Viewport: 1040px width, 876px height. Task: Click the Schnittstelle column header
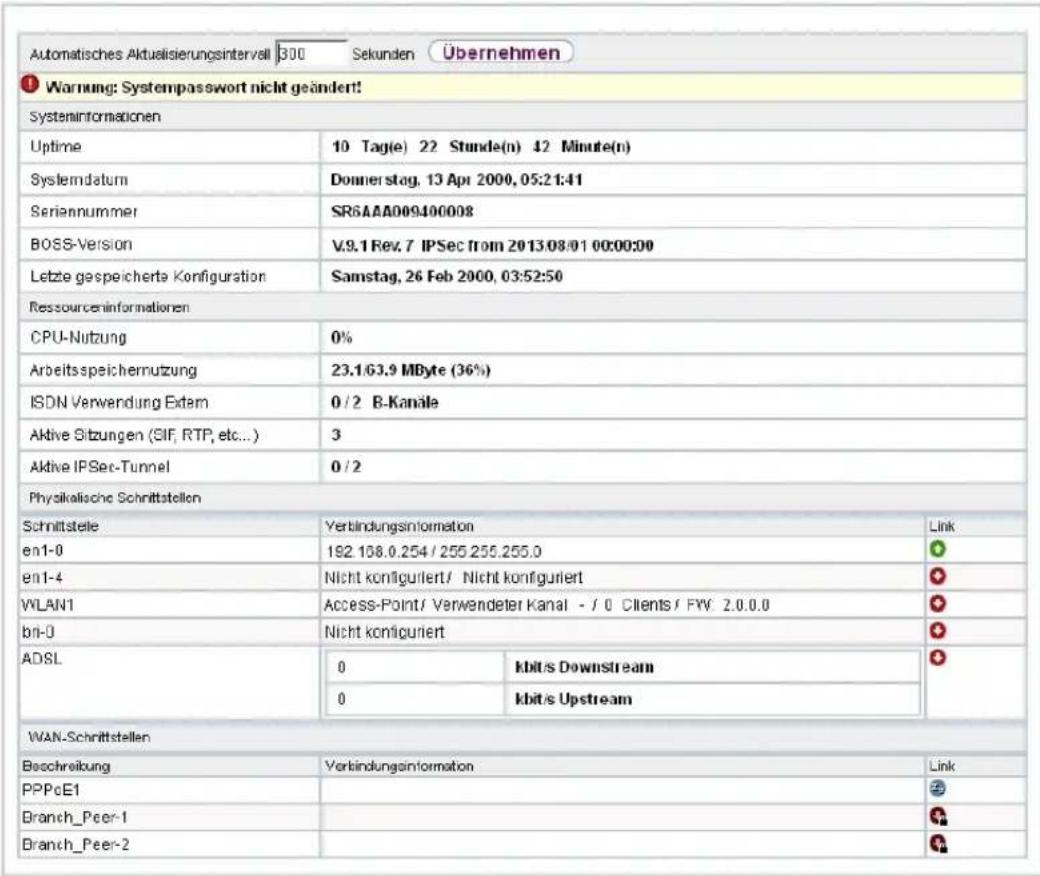[x=60, y=527]
